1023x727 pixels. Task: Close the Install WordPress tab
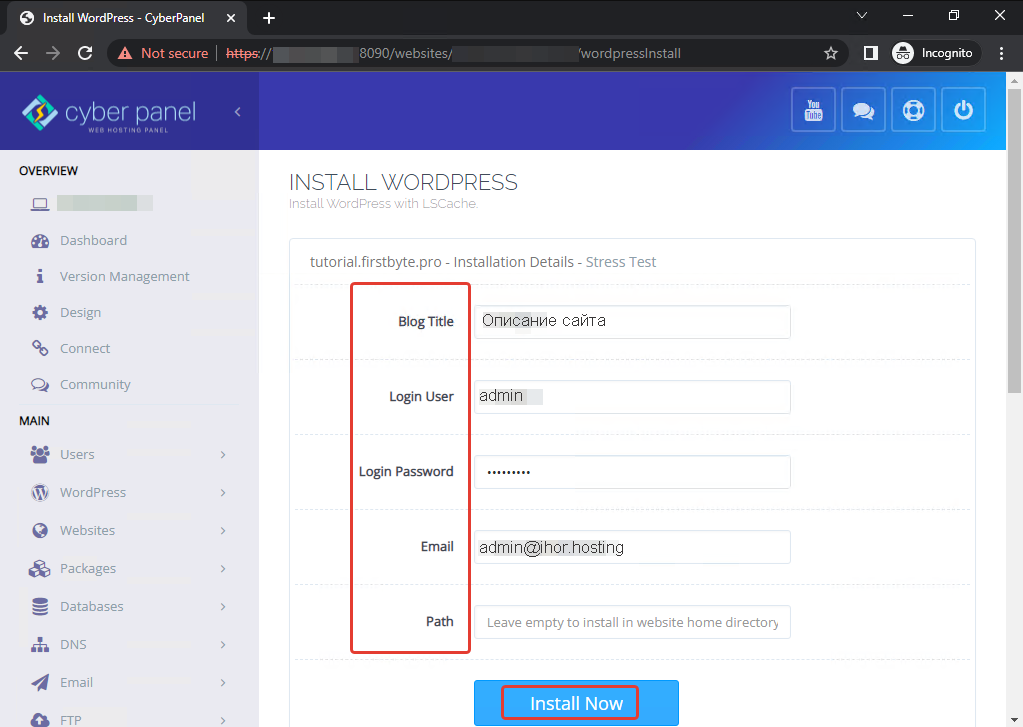coord(230,18)
